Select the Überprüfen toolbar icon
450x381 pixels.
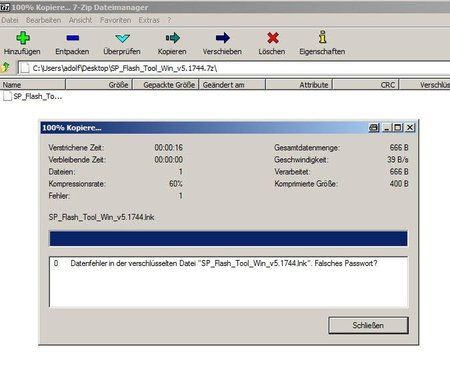click(x=122, y=38)
